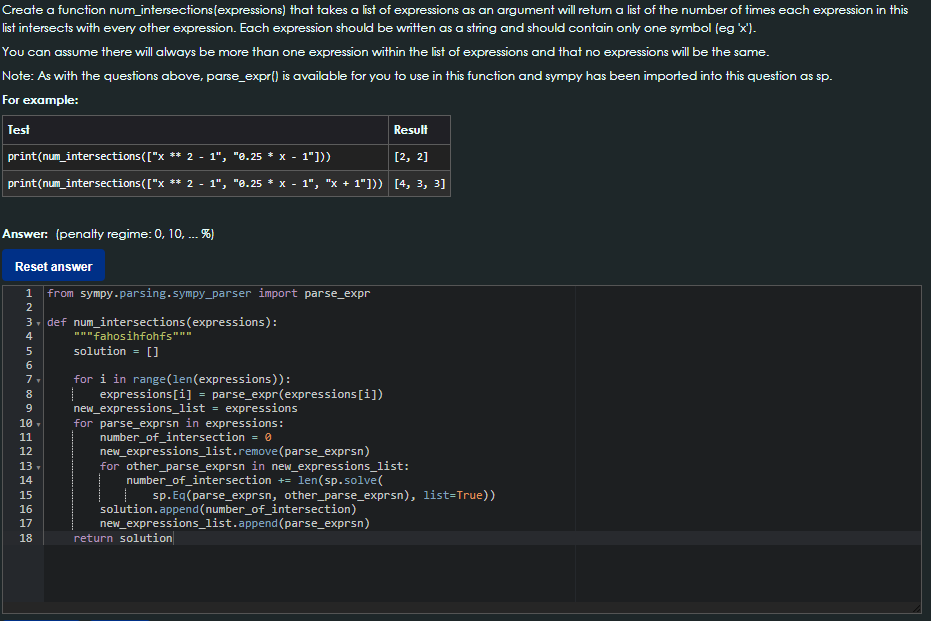Screen dimensions: 931x621
Task: Click the 'Result' table column header
Action: (x=419, y=130)
